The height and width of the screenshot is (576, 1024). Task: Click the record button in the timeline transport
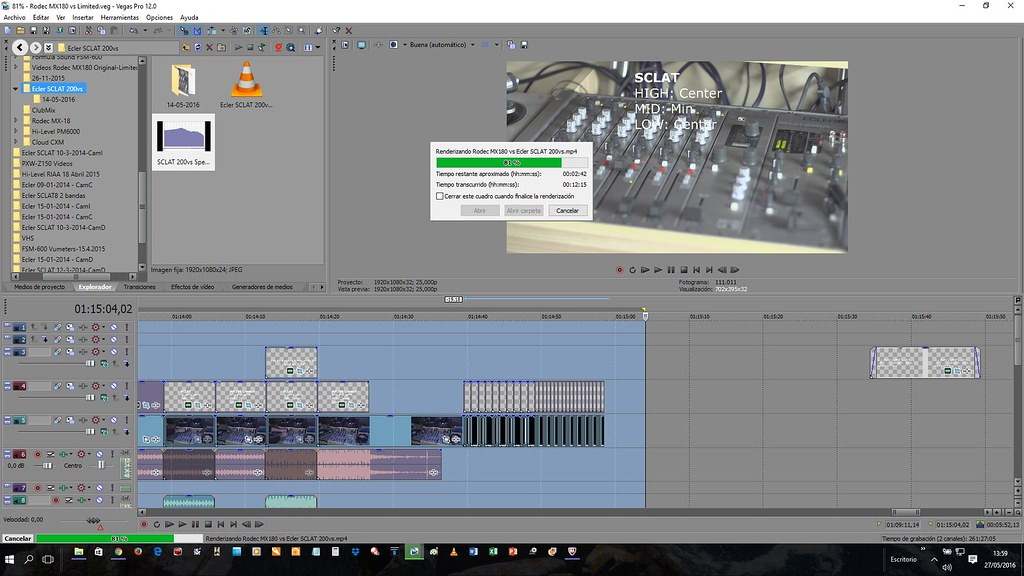pyautogui.click(x=143, y=524)
